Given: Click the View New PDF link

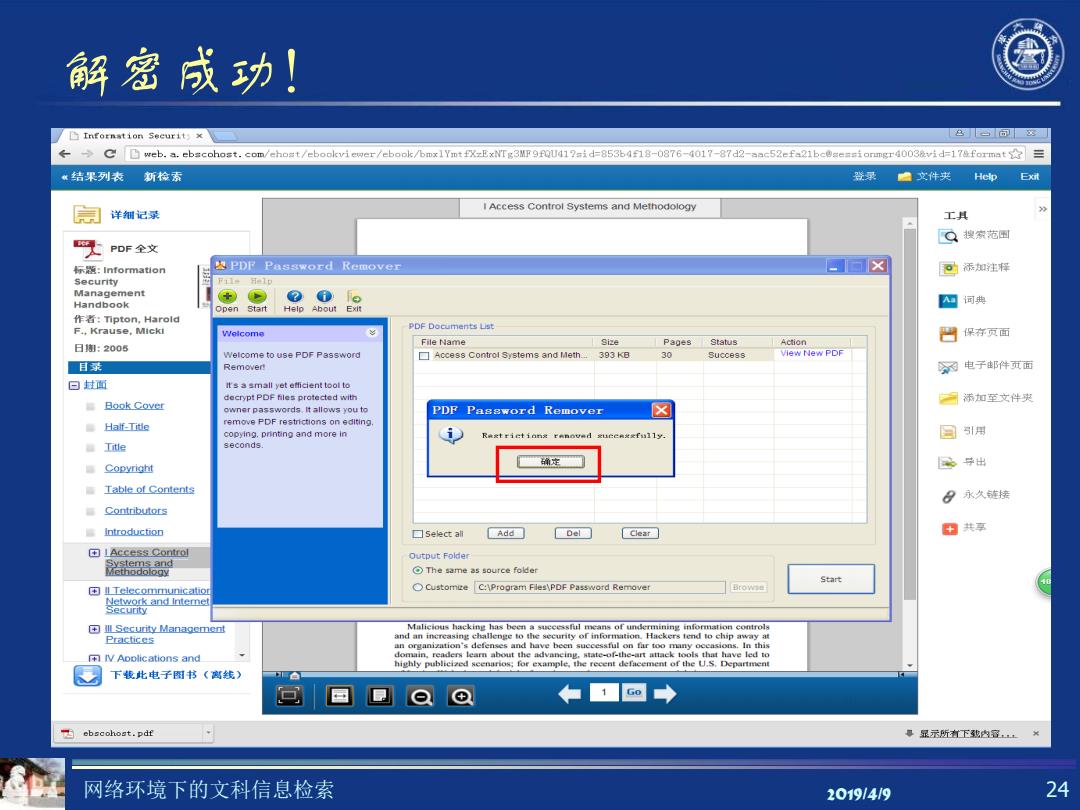Looking at the screenshot, I should 811,353.
